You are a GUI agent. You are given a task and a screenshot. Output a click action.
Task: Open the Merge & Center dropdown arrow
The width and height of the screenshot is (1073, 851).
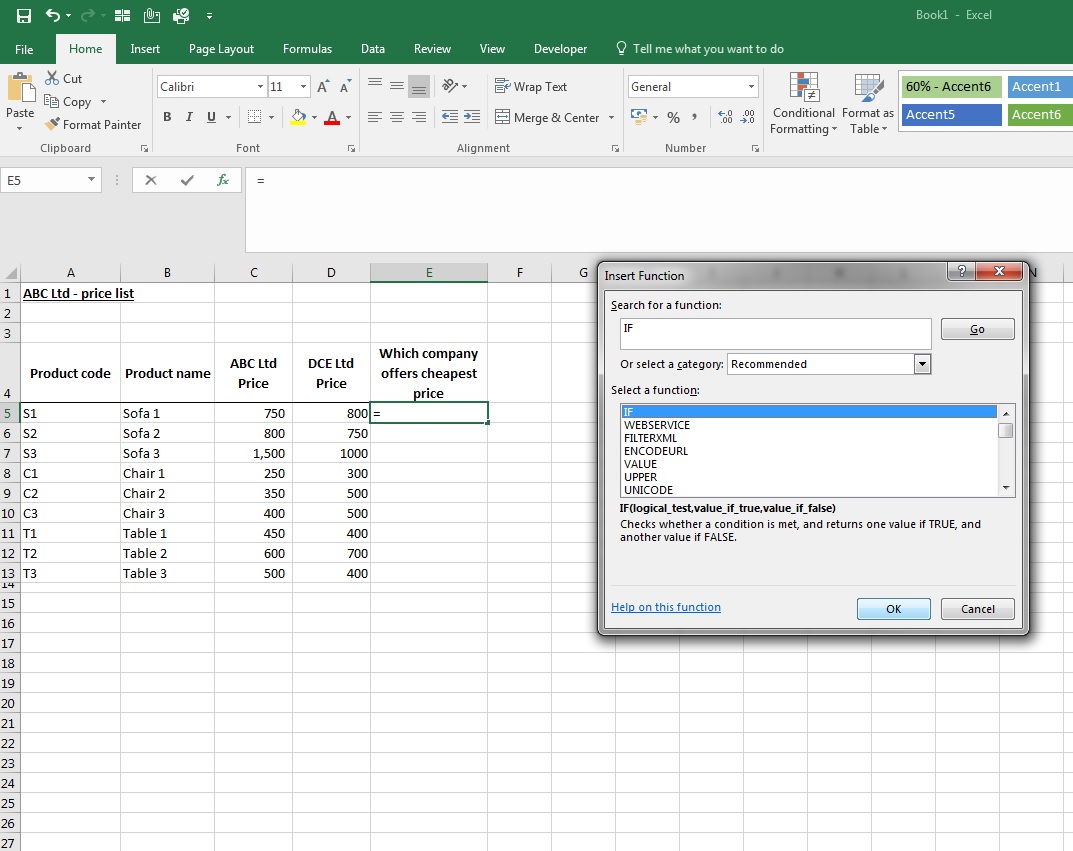coord(611,118)
